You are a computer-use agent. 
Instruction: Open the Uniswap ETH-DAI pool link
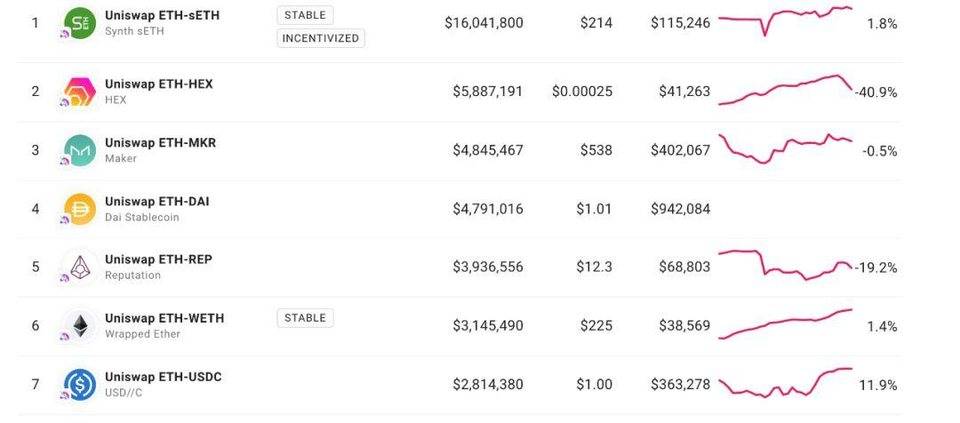tap(157, 201)
